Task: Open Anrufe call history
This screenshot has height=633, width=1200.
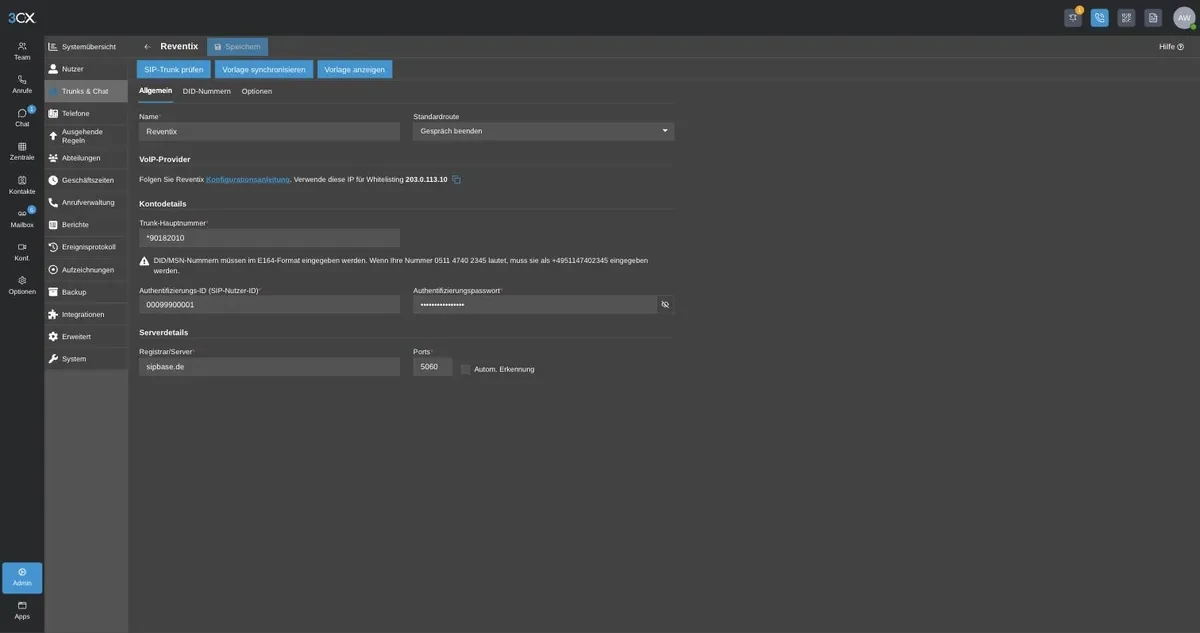Action: [22, 84]
